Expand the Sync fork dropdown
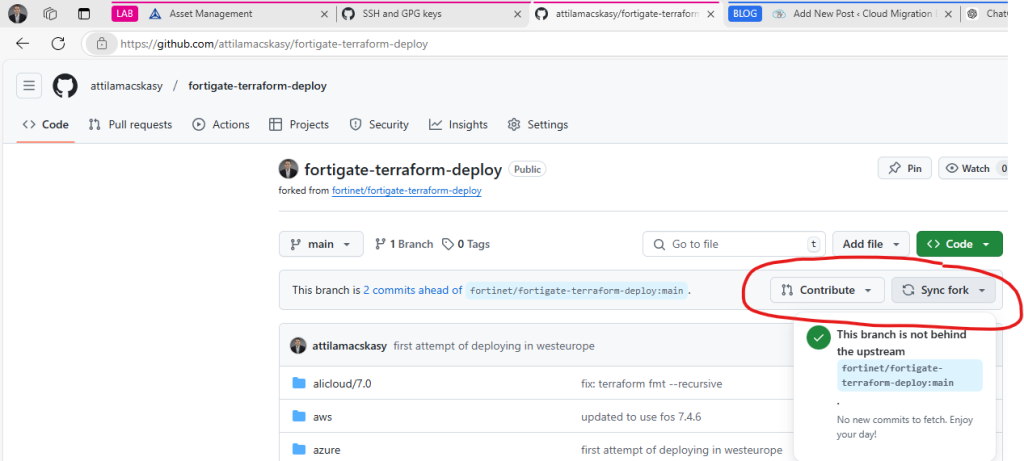The height and width of the screenshot is (461, 1024). point(943,290)
